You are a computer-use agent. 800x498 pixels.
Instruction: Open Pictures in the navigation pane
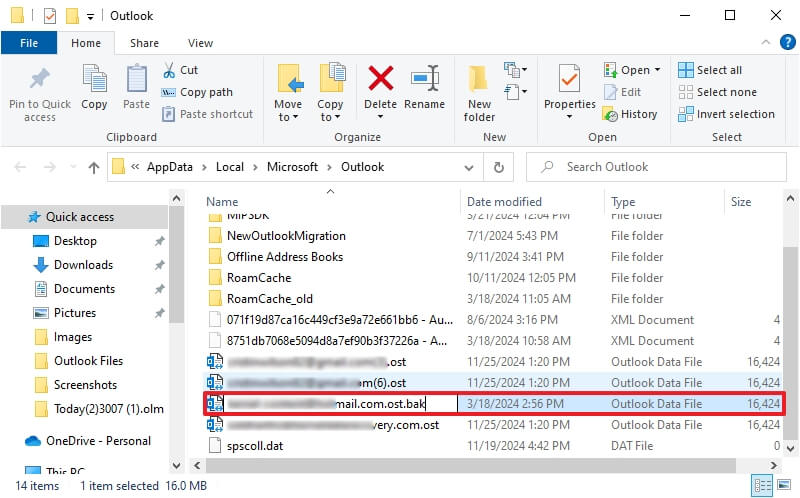click(x=74, y=313)
